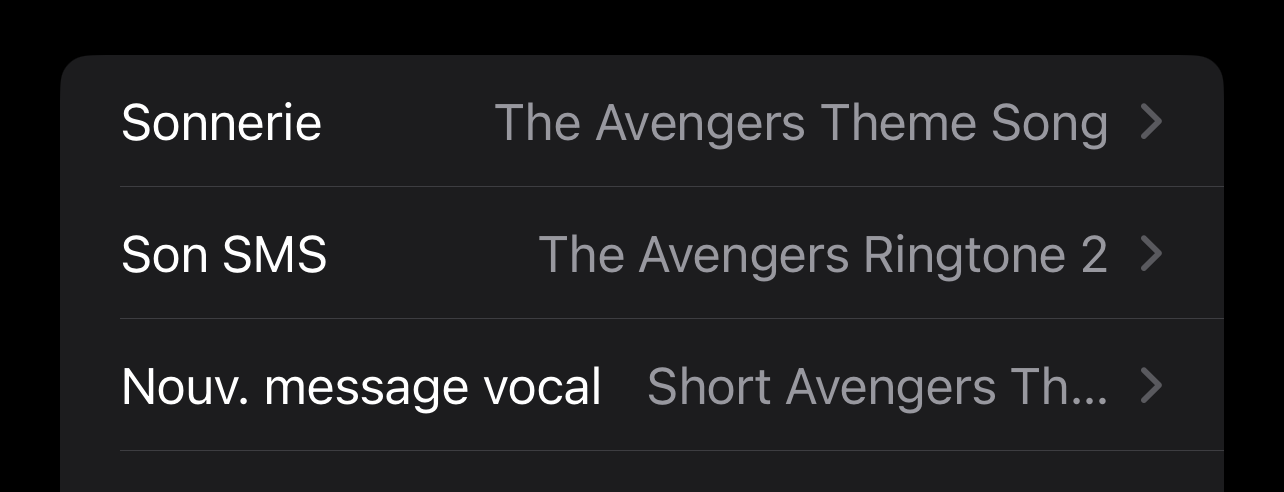Change the text tone from The Avengers Ringtone 2

[x=822, y=254]
